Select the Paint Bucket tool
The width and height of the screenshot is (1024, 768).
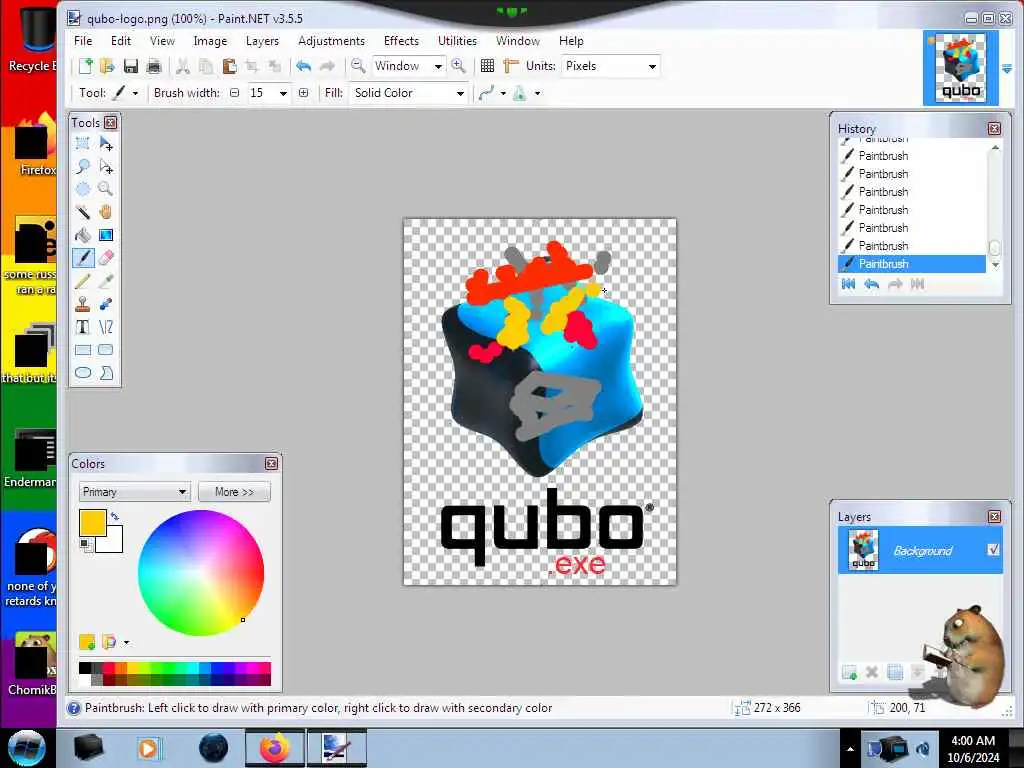(x=83, y=235)
